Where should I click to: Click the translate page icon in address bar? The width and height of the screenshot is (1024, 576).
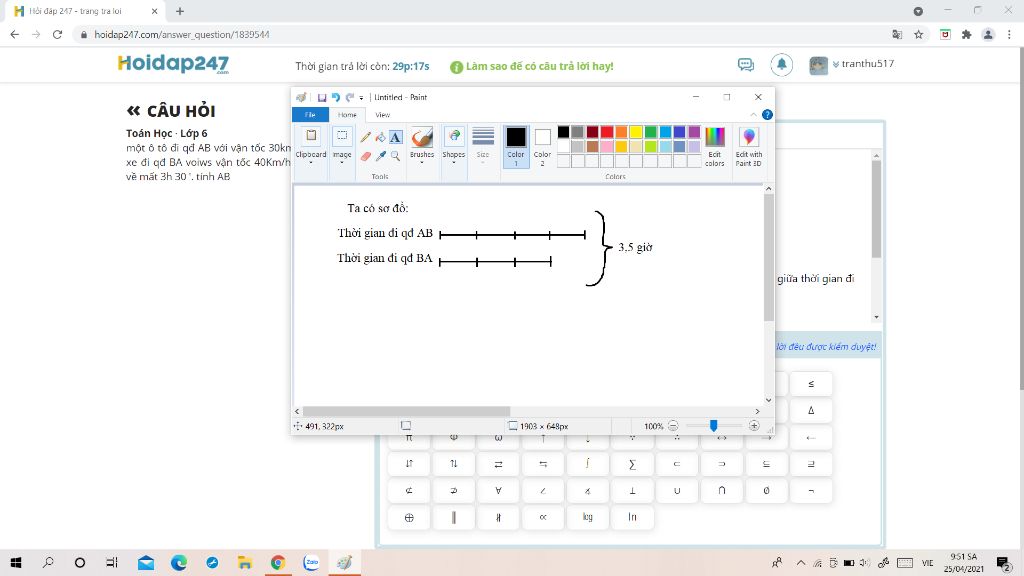pyautogui.click(x=897, y=35)
